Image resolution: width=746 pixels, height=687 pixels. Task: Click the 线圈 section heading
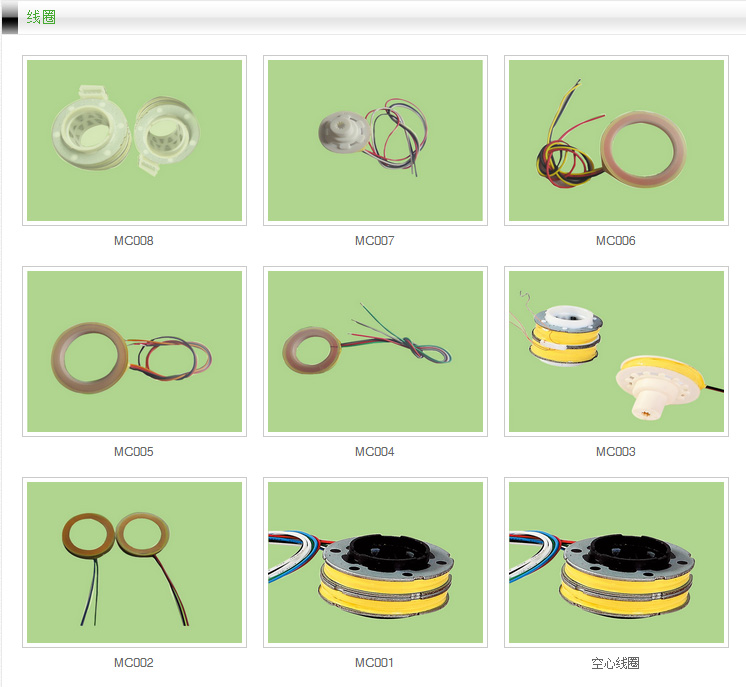[x=41, y=17]
